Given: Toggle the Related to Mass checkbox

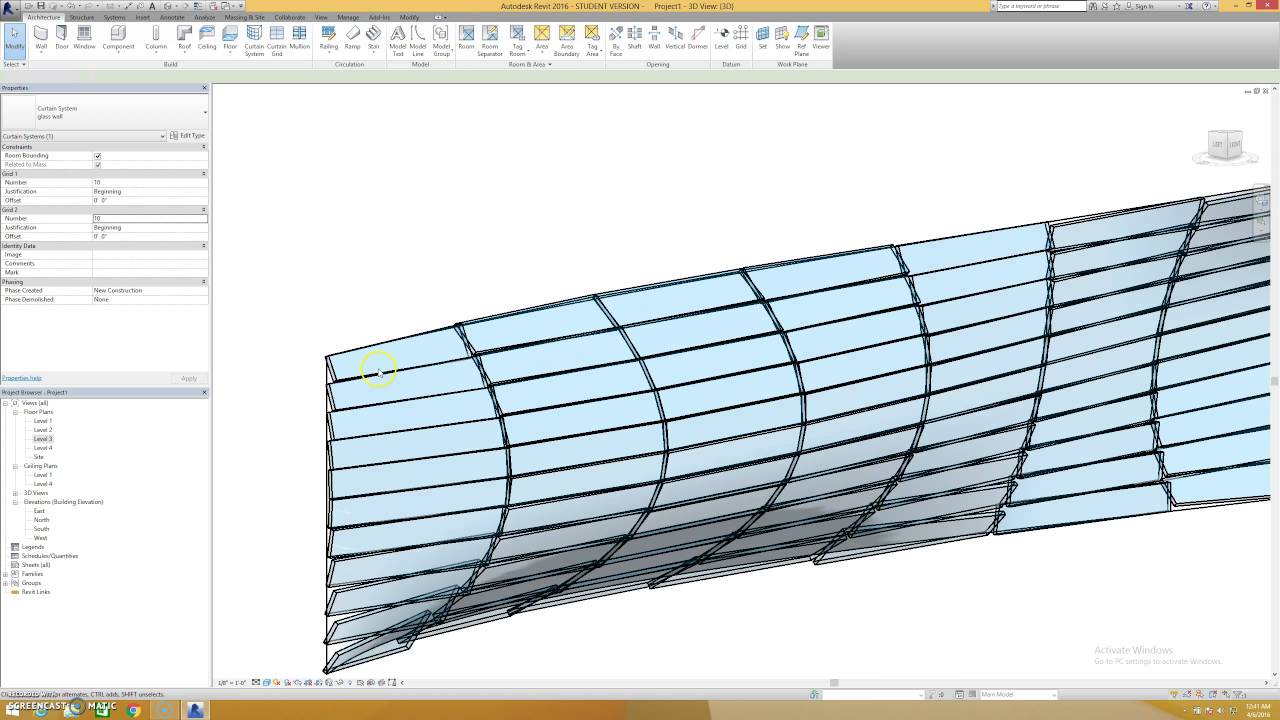Looking at the screenshot, I should point(97,165).
